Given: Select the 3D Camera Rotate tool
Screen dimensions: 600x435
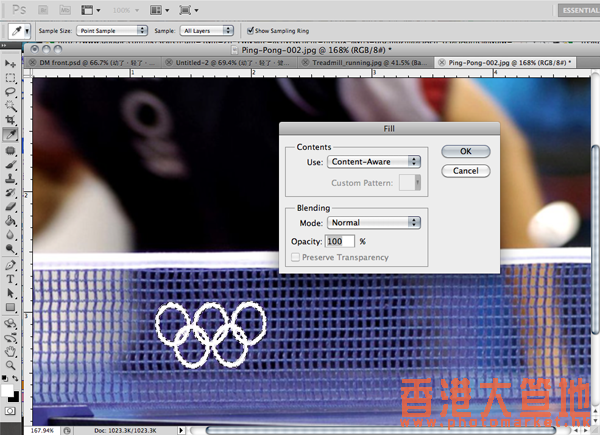Looking at the screenshot, I should coord(10,338).
